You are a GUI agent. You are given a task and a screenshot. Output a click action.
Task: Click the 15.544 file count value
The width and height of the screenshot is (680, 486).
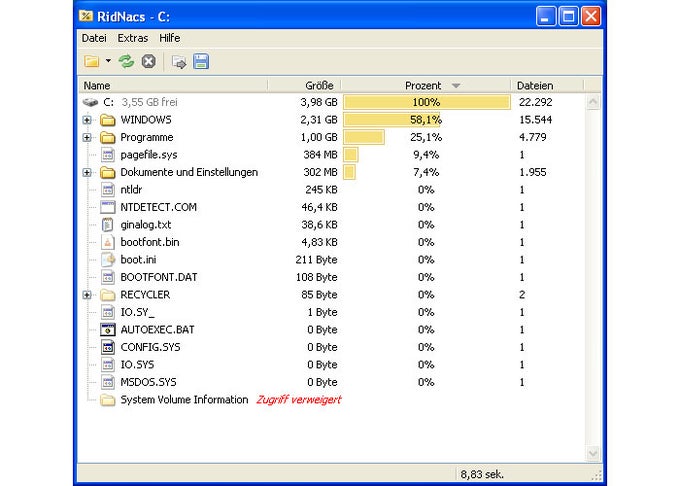click(535, 120)
